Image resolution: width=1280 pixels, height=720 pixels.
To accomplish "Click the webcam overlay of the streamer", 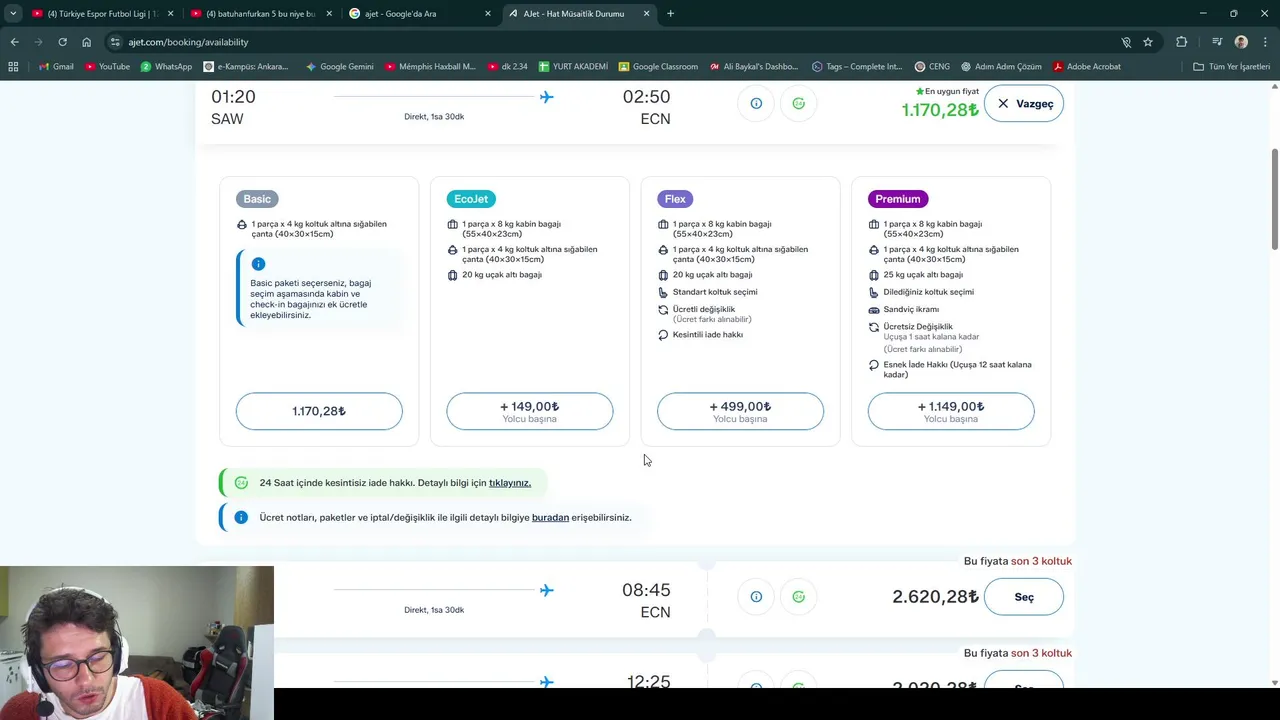I will (137, 643).
